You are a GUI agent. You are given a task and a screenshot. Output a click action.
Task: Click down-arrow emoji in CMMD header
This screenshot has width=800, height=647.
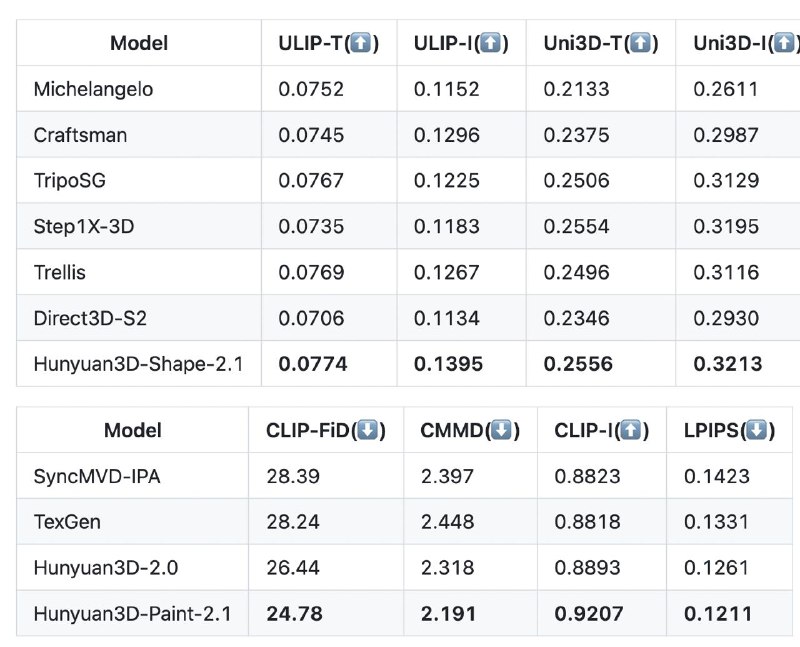coord(502,430)
